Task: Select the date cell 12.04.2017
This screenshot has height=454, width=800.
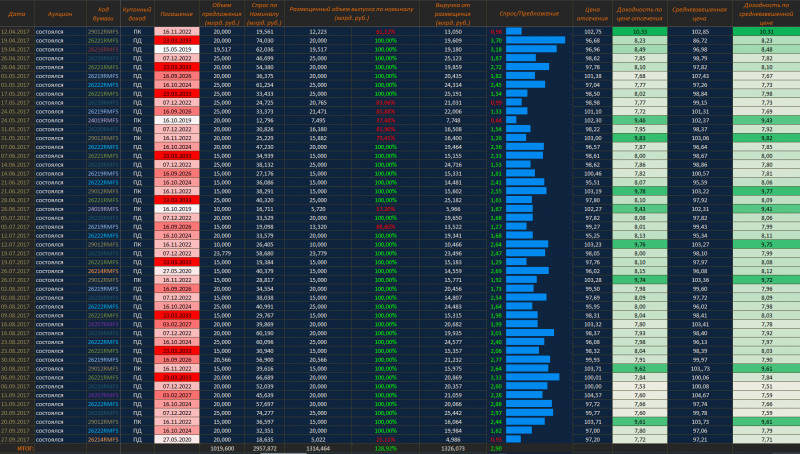Action: [x=16, y=32]
